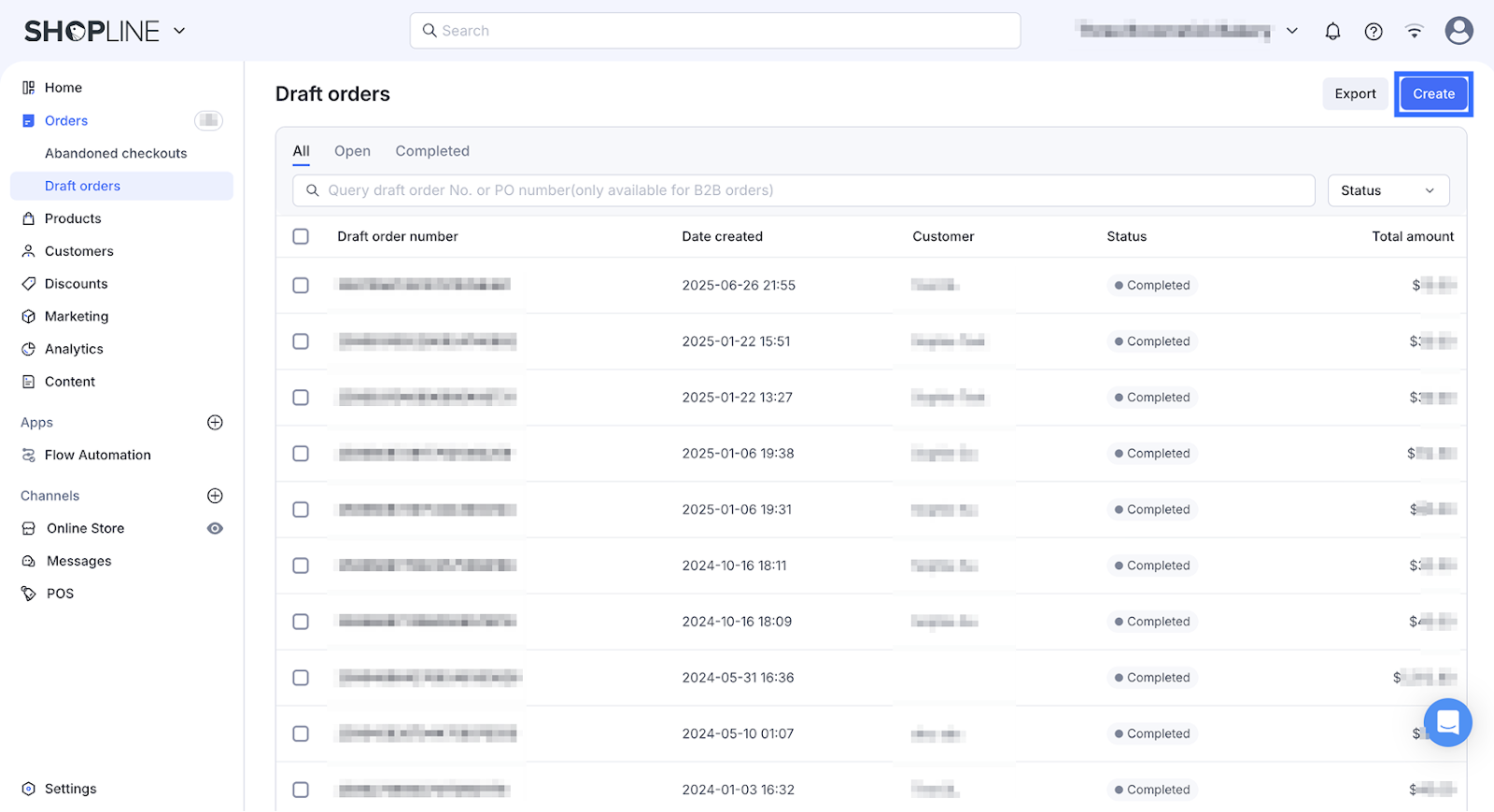
Task: Tick the select-all draft orders checkbox
Action: (301, 237)
